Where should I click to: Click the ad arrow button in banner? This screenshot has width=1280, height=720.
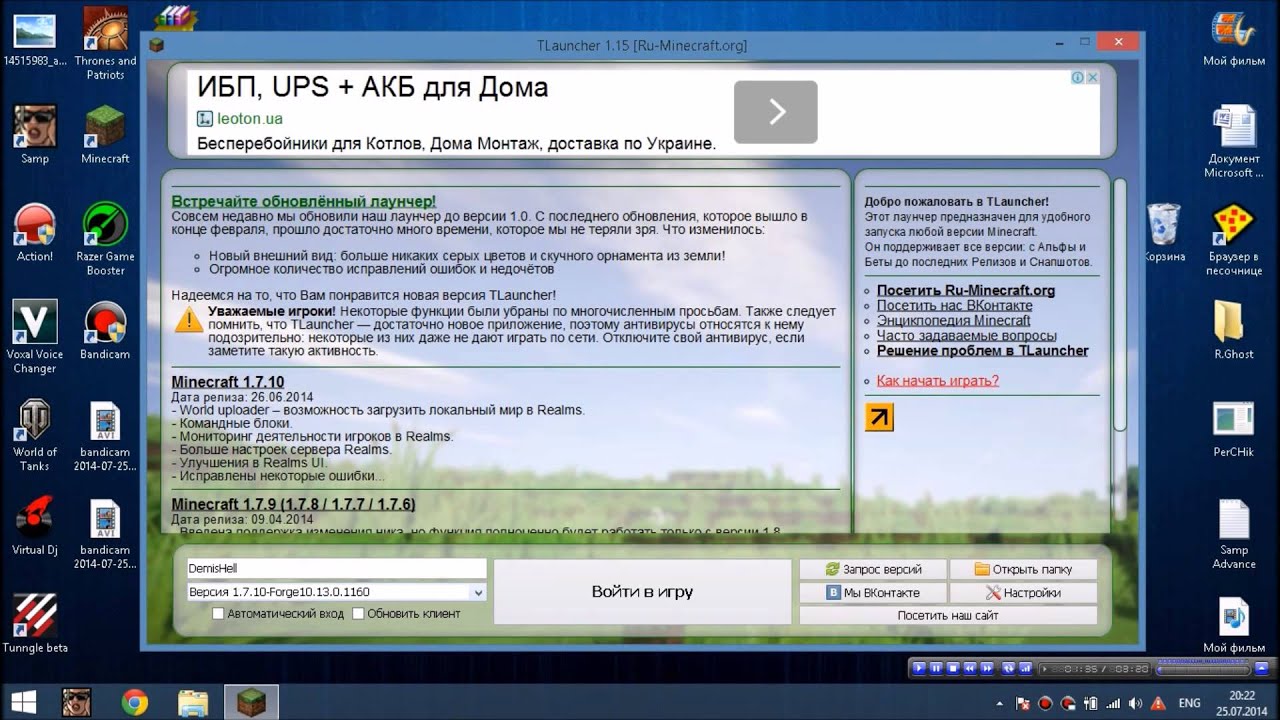[x=776, y=112]
